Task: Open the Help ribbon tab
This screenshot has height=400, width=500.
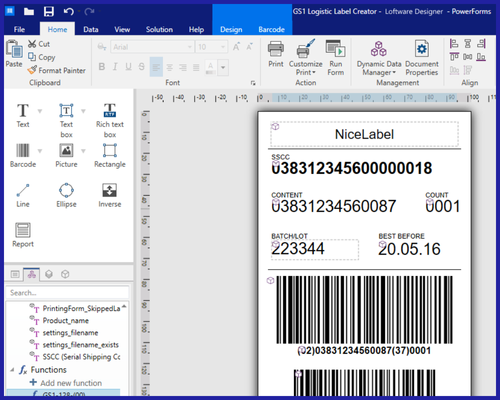Action: [196, 29]
